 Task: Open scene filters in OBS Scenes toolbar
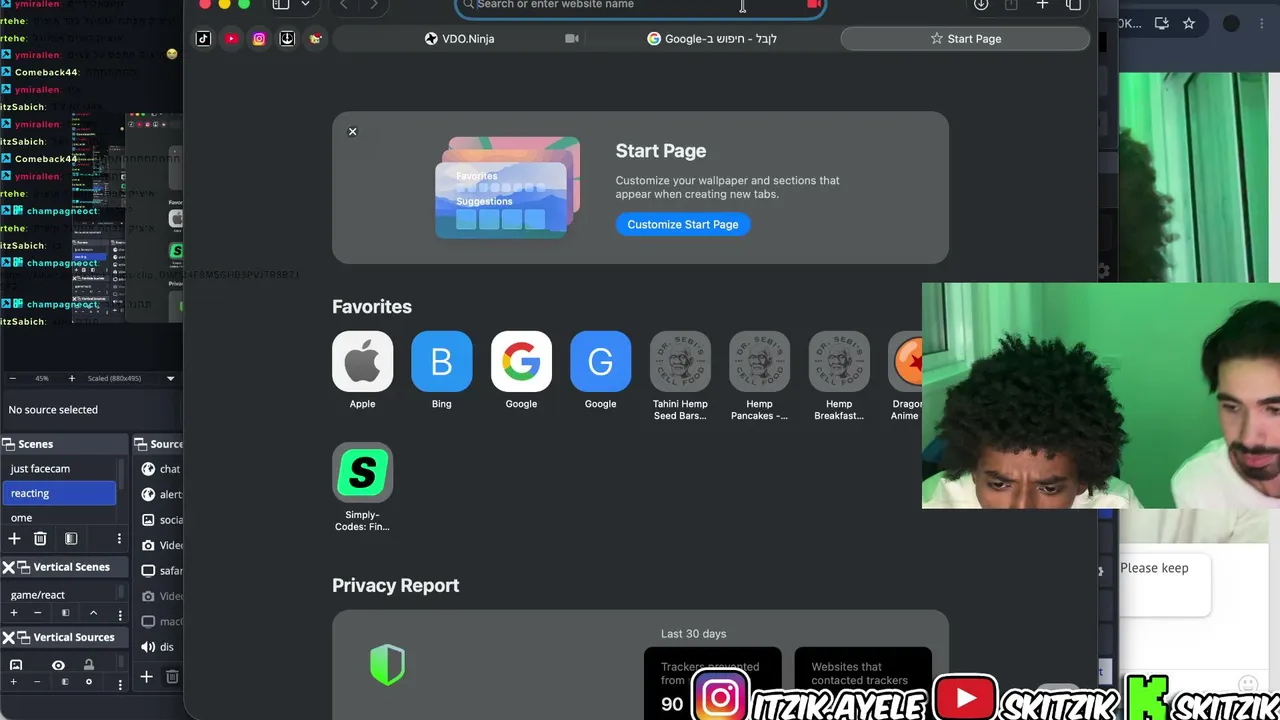(71, 539)
